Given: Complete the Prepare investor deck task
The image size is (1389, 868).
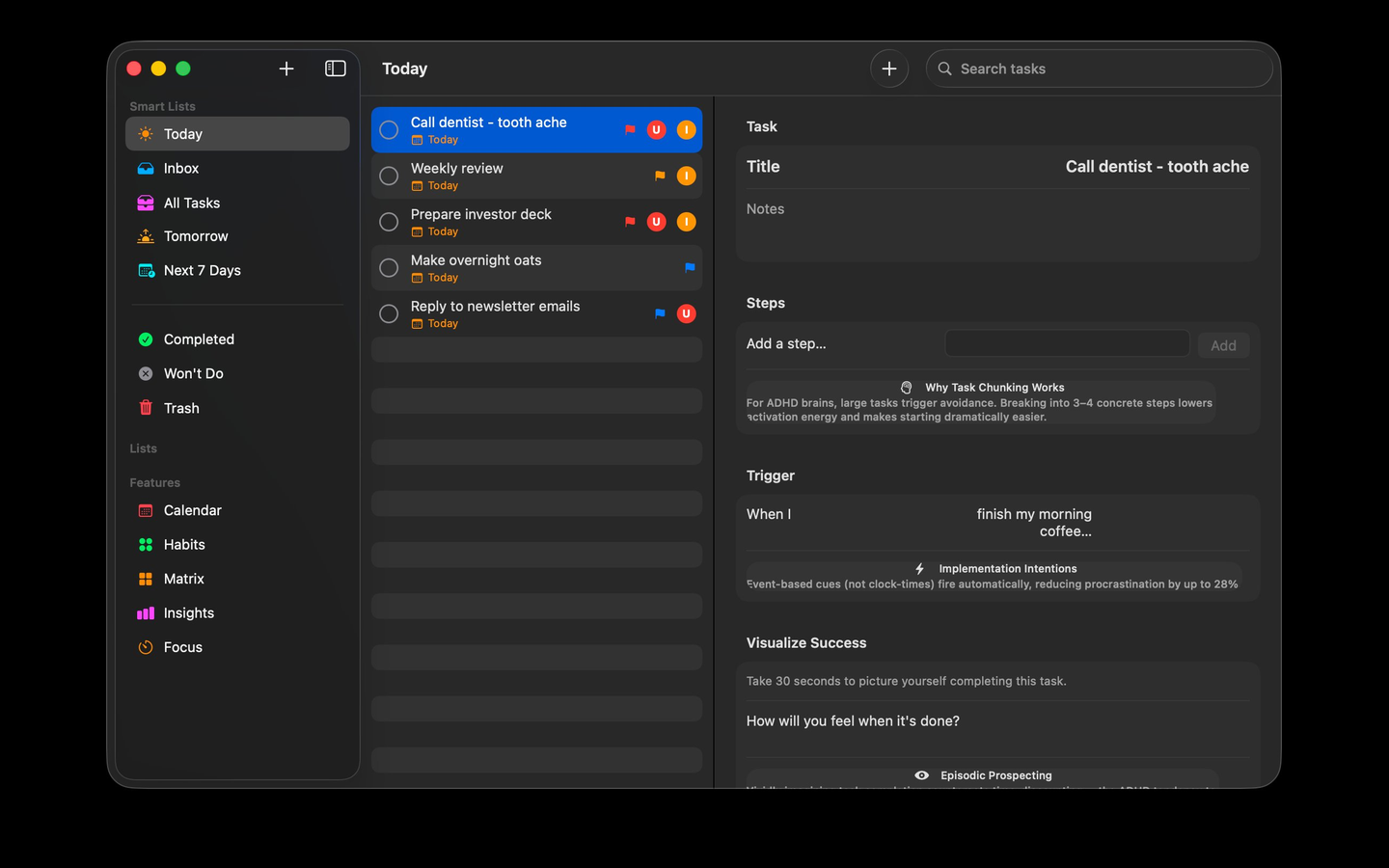Looking at the screenshot, I should [x=389, y=222].
